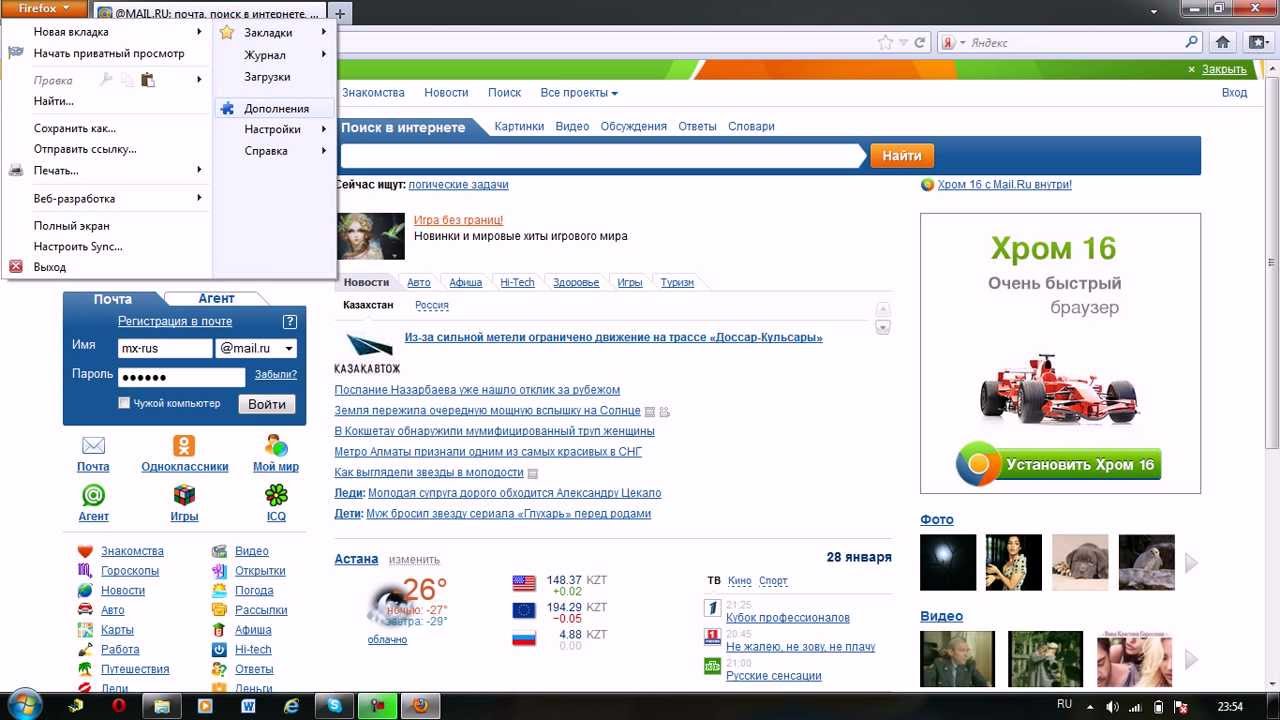Open Почта envelope icon
Image resolution: width=1280 pixels, height=720 pixels.
tap(93, 445)
